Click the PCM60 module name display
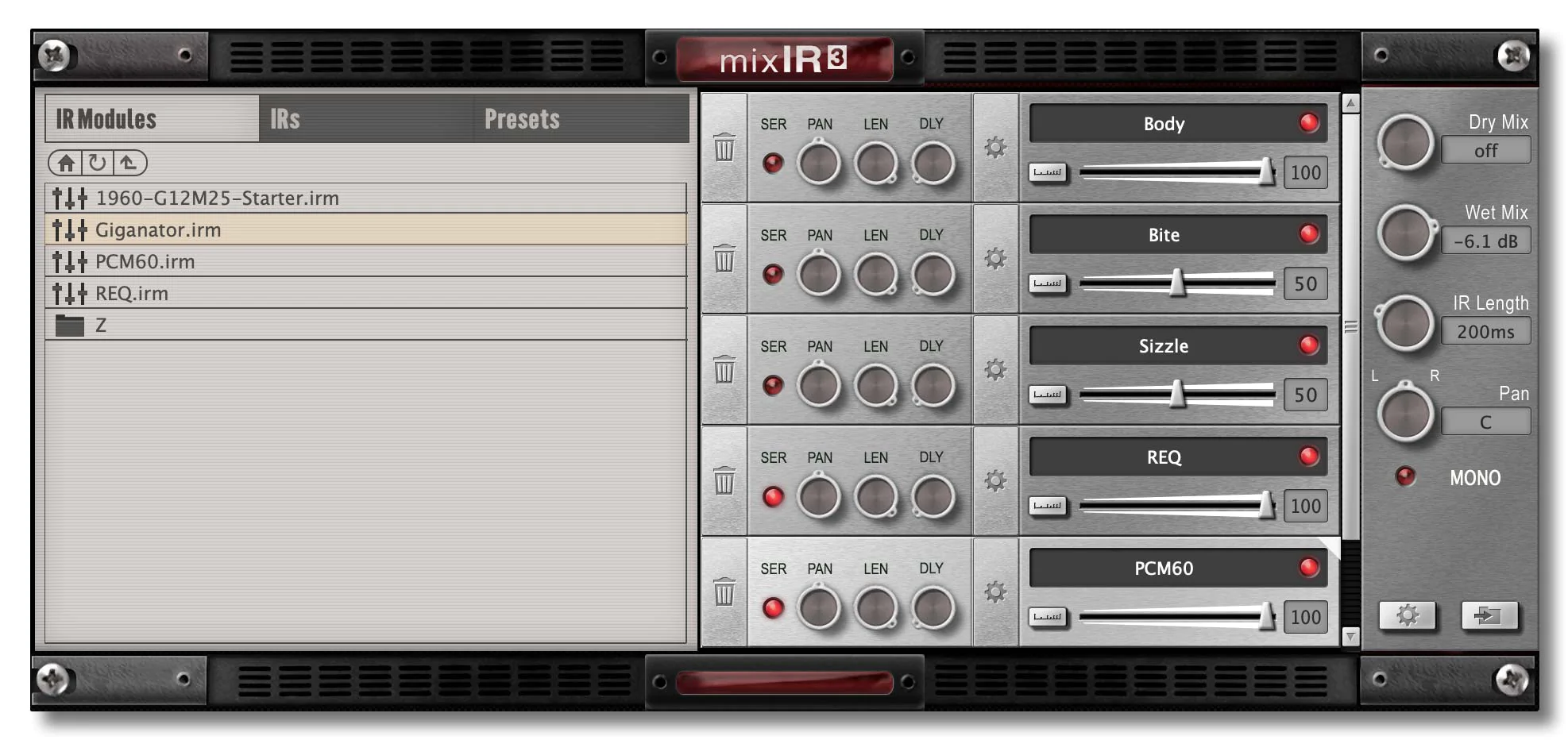 point(1178,568)
